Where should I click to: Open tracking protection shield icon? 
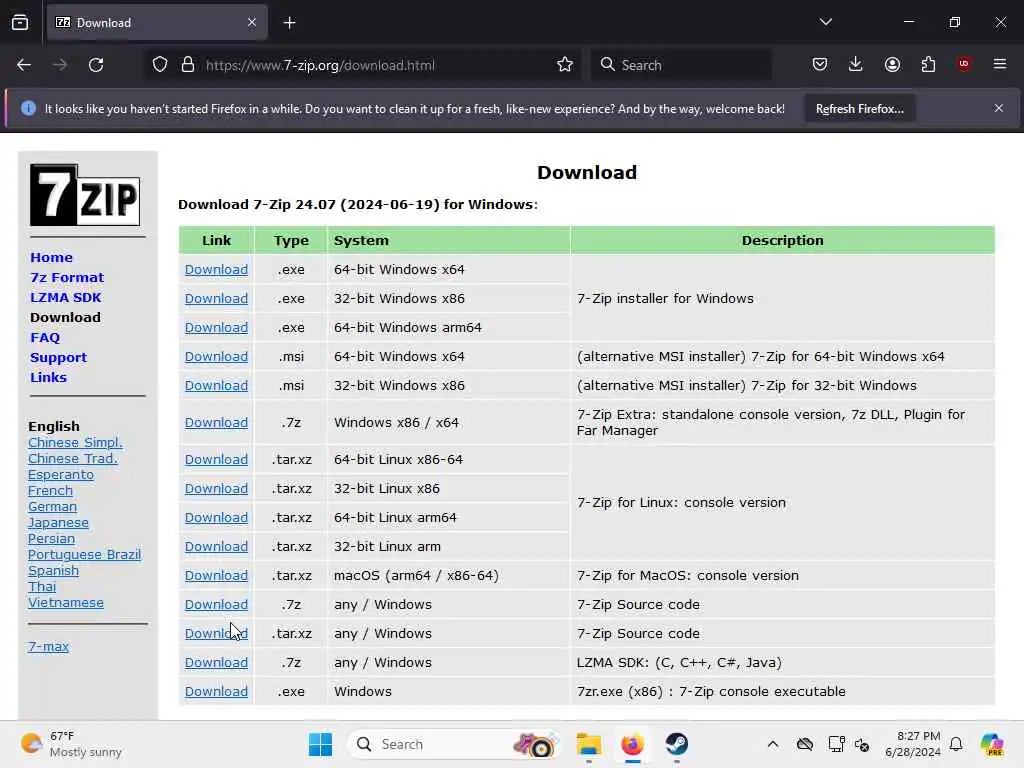[x=160, y=65]
